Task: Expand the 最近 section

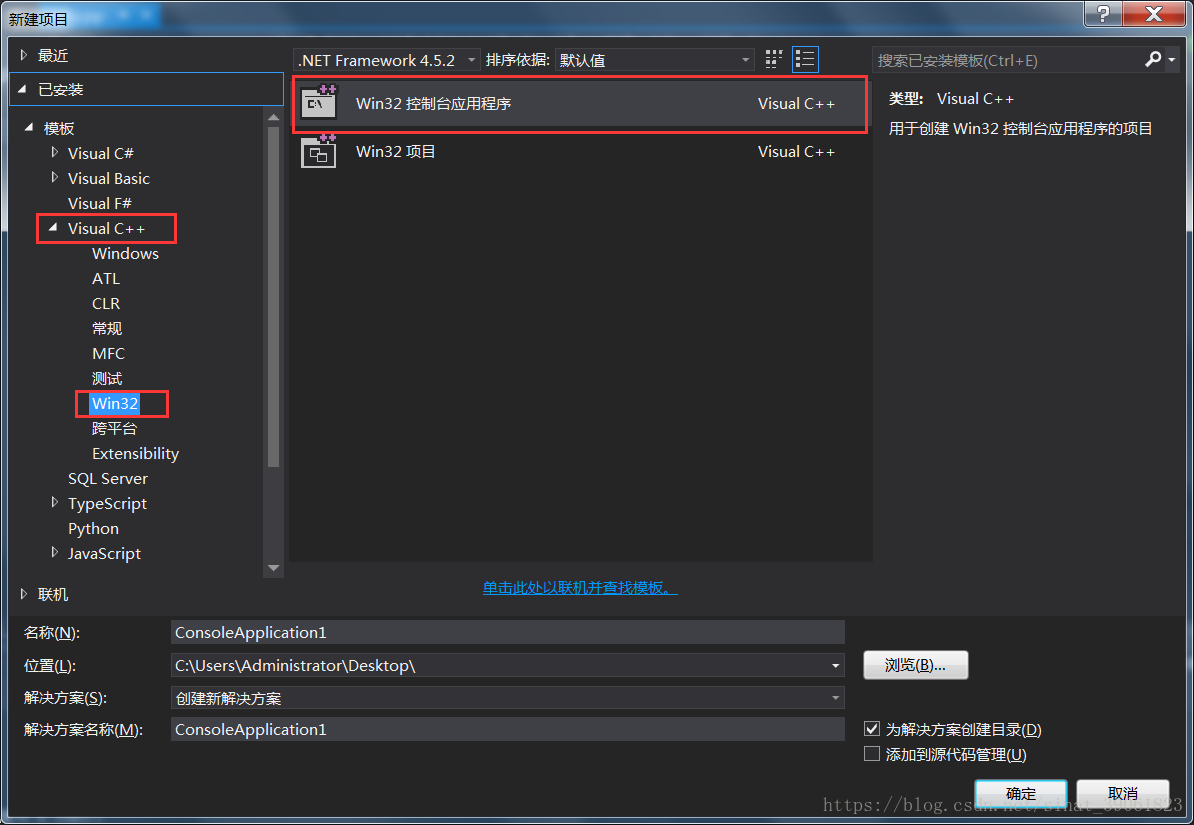Action: (x=24, y=55)
